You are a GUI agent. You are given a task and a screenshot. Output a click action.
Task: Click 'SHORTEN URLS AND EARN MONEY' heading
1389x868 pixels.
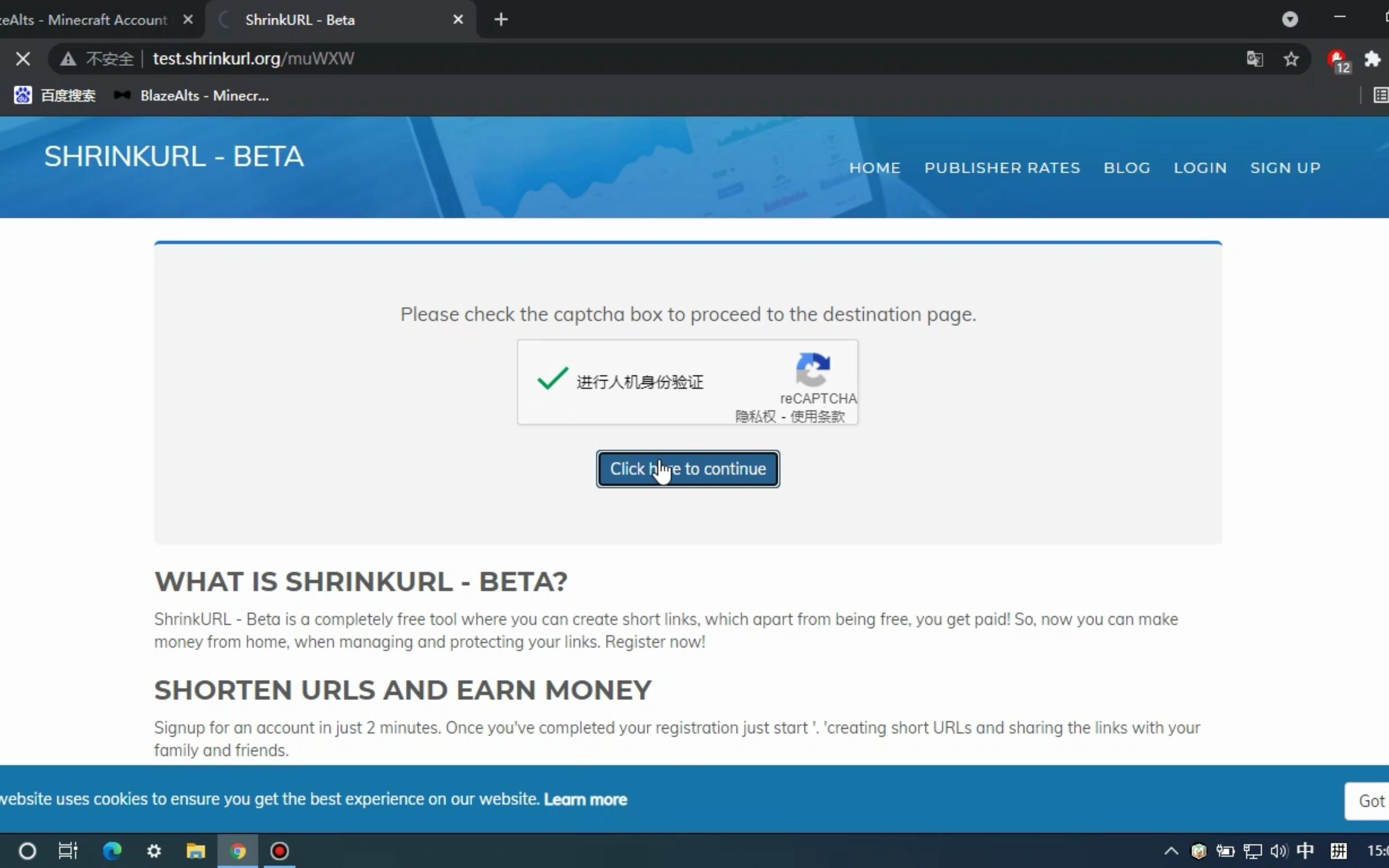(x=403, y=690)
